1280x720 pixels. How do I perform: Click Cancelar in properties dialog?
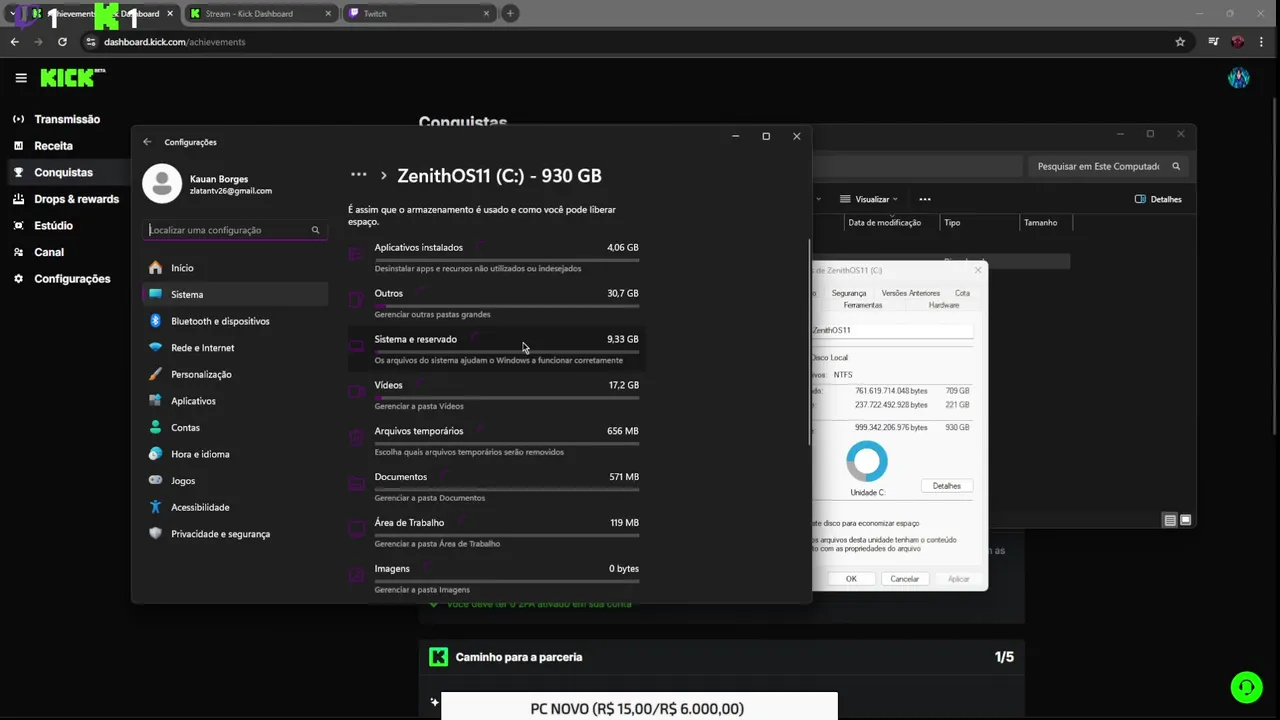(x=904, y=579)
